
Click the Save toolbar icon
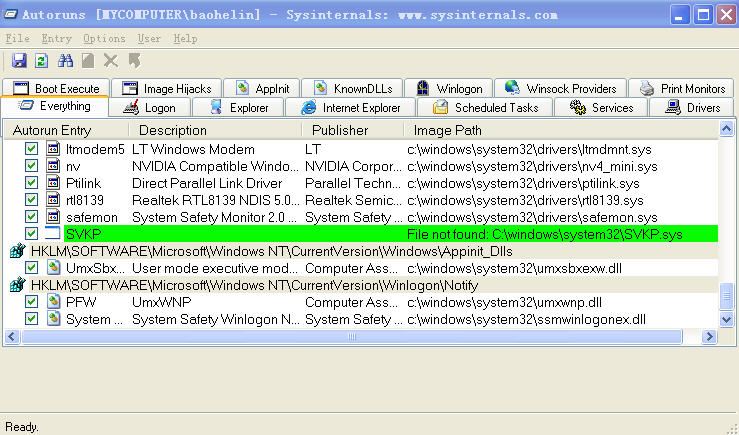click(19, 60)
